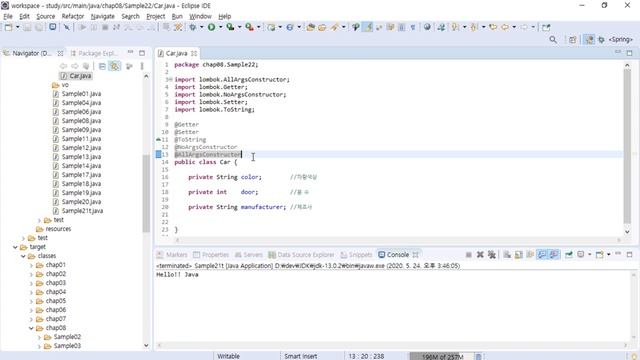This screenshot has width=640, height=360.
Task: Toggle Scroll Lock in Console toolbar
Action: [x=518, y=255]
